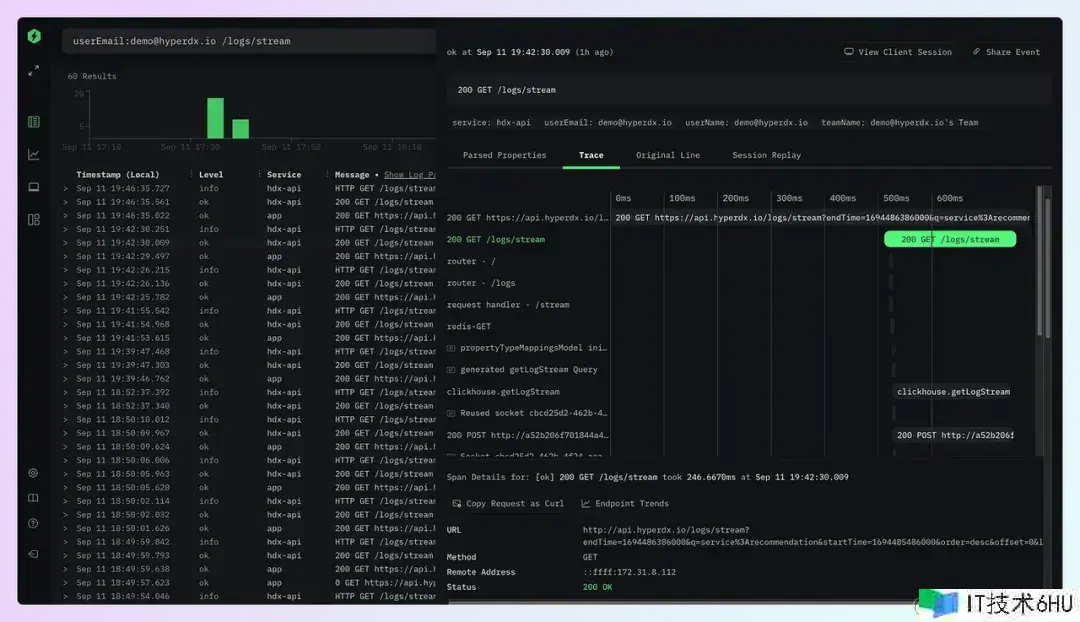Image resolution: width=1080 pixels, height=622 pixels.
Task: Open the Original Line tab
Action: coord(667,155)
